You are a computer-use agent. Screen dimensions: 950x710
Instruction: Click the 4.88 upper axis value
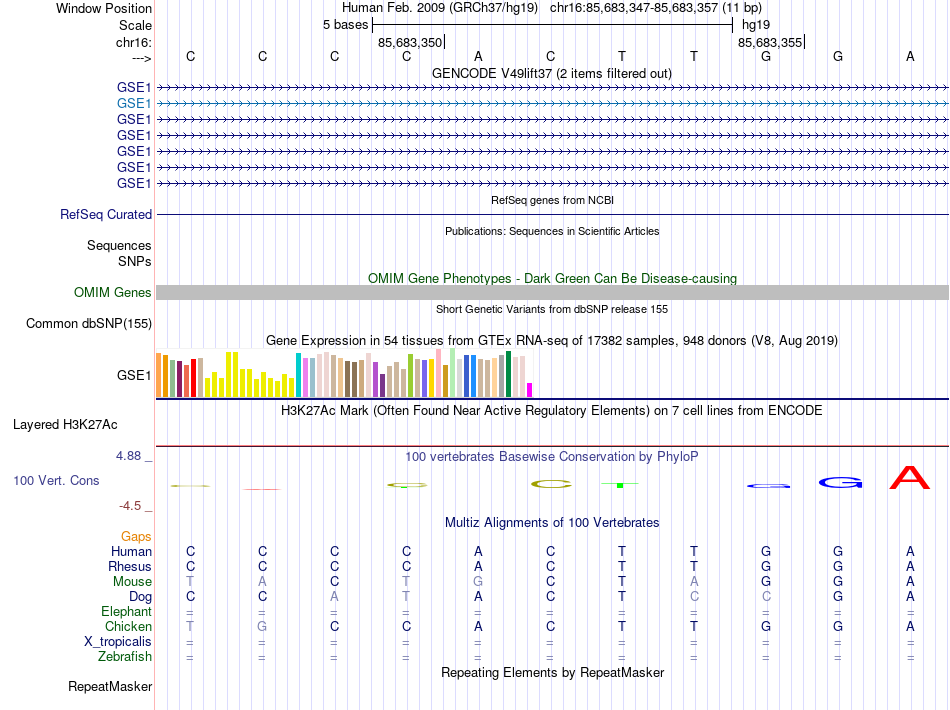point(128,456)
